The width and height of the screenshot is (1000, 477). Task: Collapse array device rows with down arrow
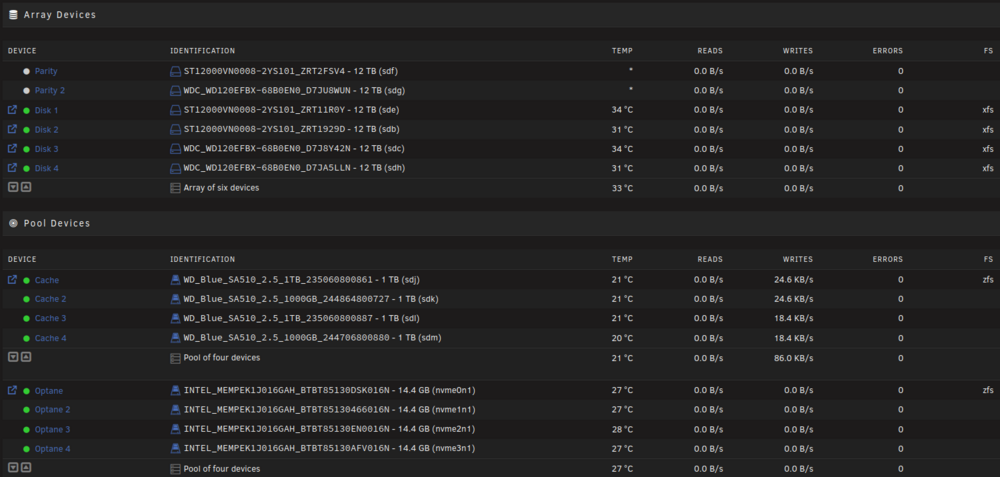pos(12,187)
